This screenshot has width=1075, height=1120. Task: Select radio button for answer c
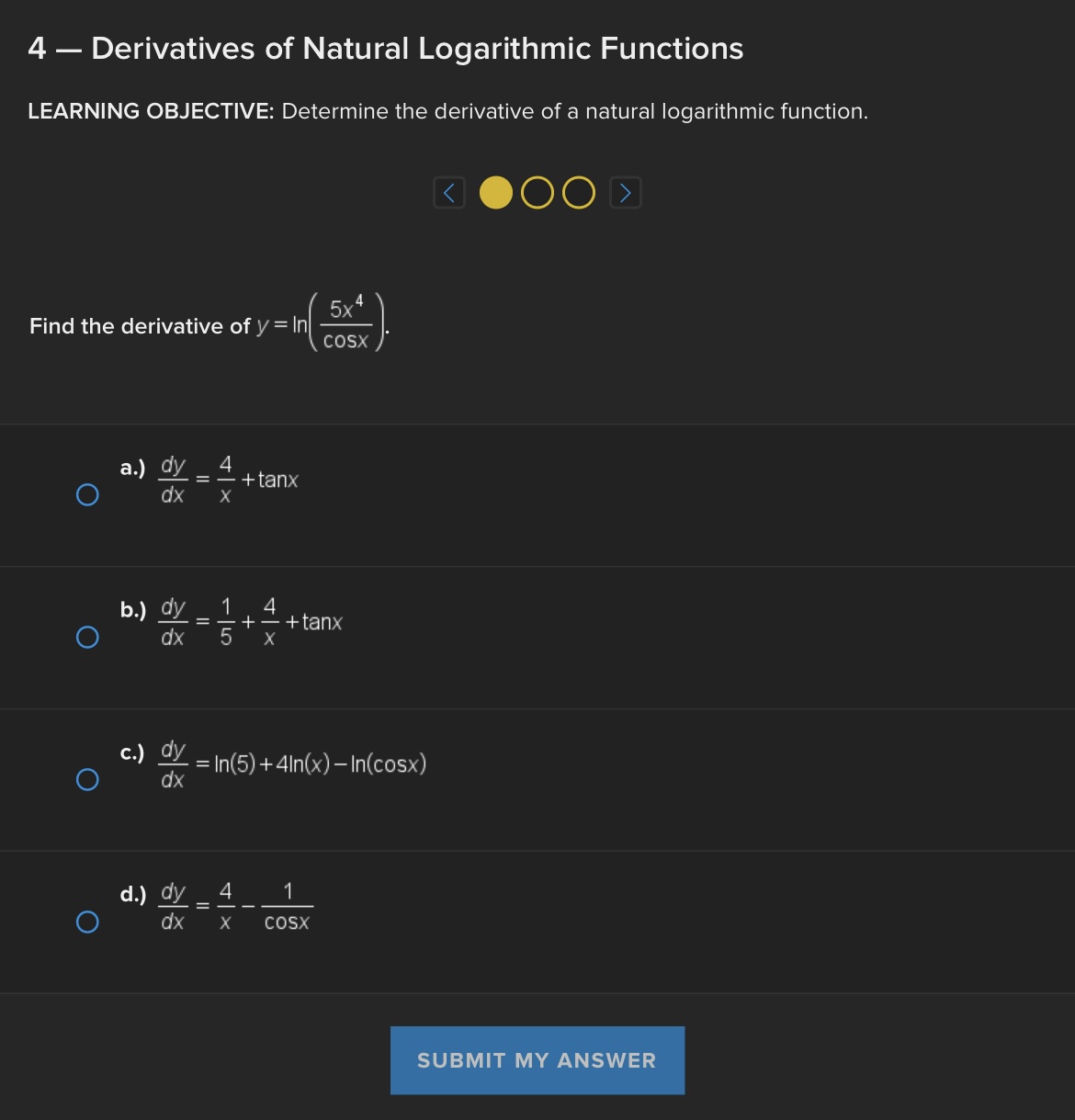(x=87, y=779)
